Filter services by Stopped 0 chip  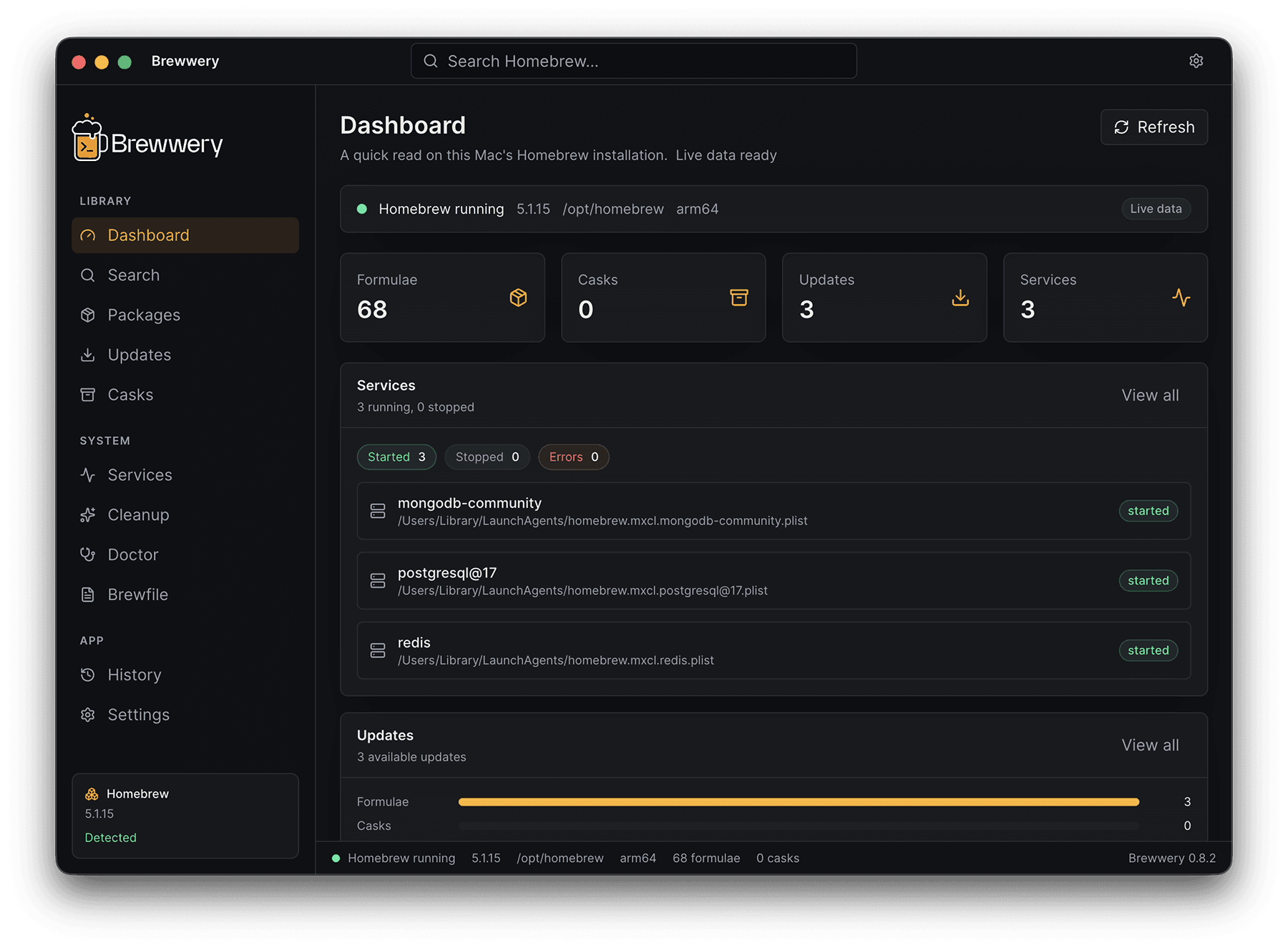tap(487, 457)
